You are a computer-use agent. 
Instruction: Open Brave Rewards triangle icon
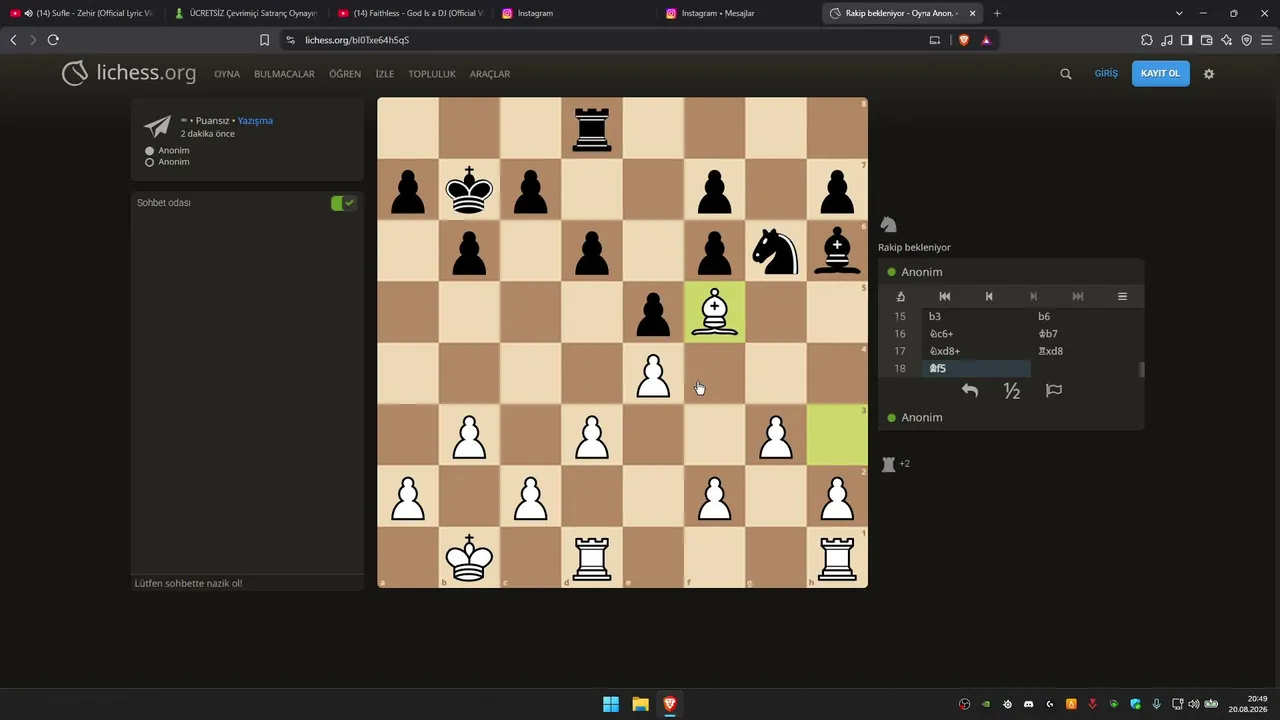(x=986, y=40)
